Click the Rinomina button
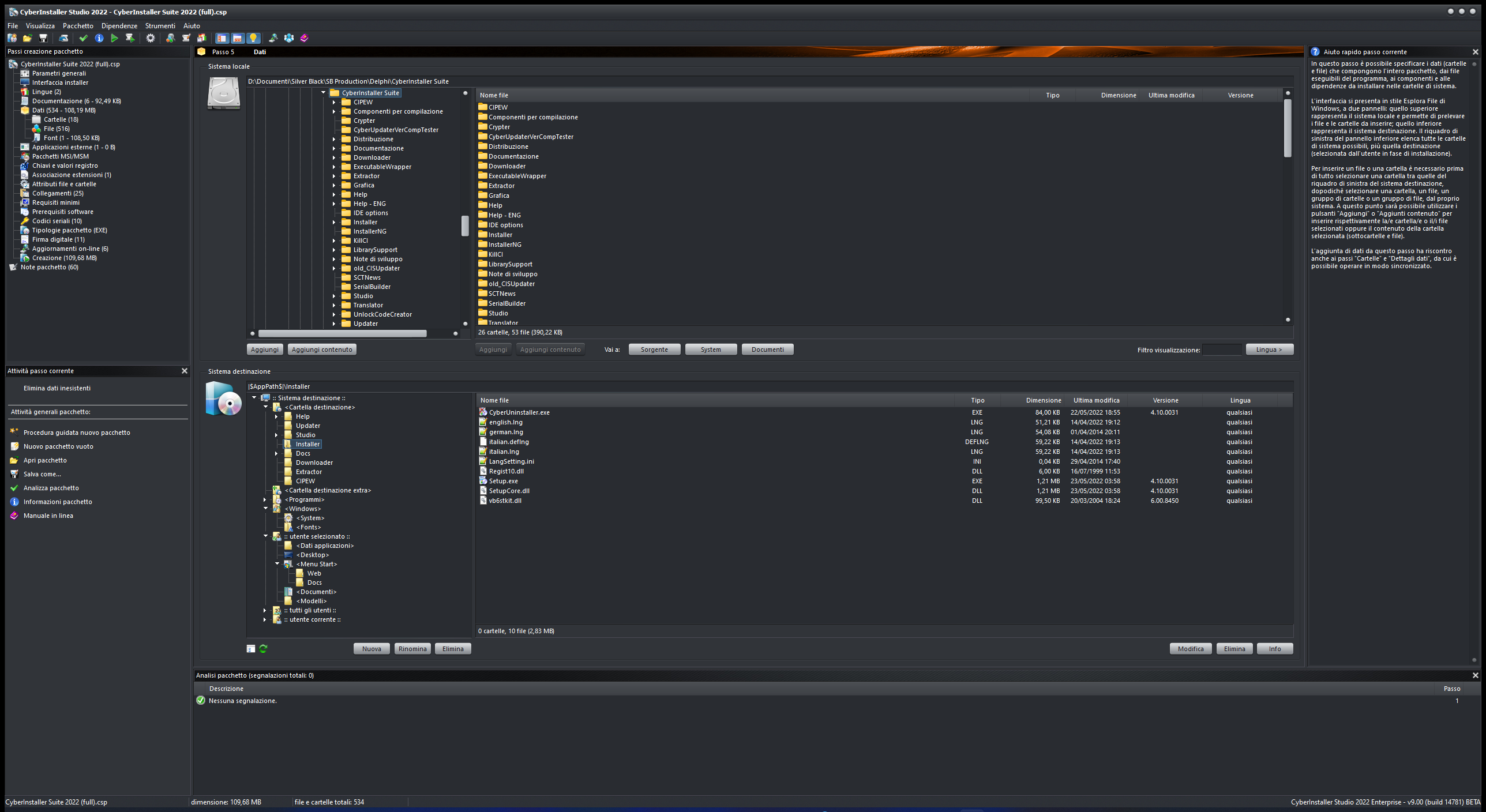The image size is (1486, 812). click(x=412, y=649)
